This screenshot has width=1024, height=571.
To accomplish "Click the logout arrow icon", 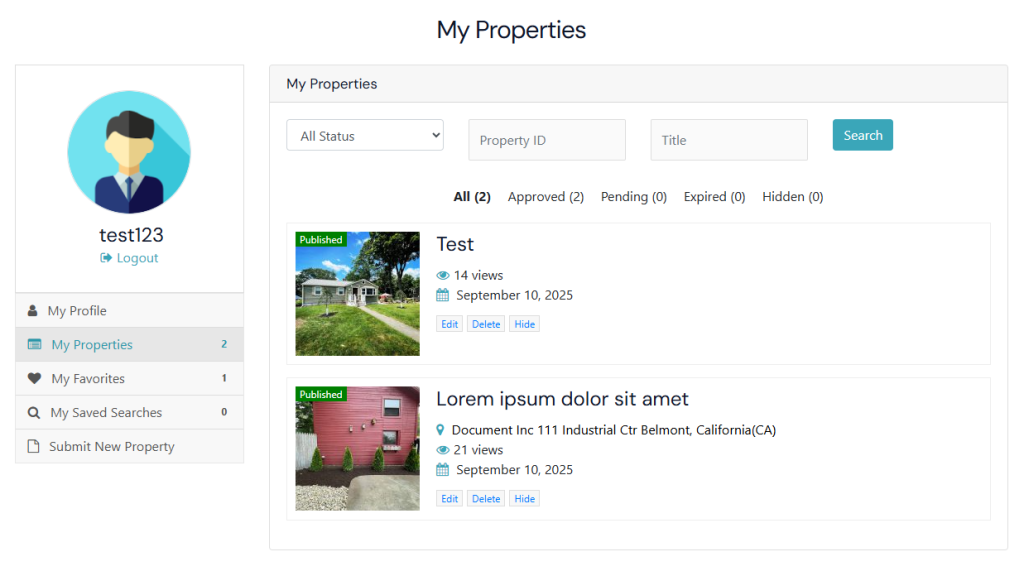I will (106, 258).
